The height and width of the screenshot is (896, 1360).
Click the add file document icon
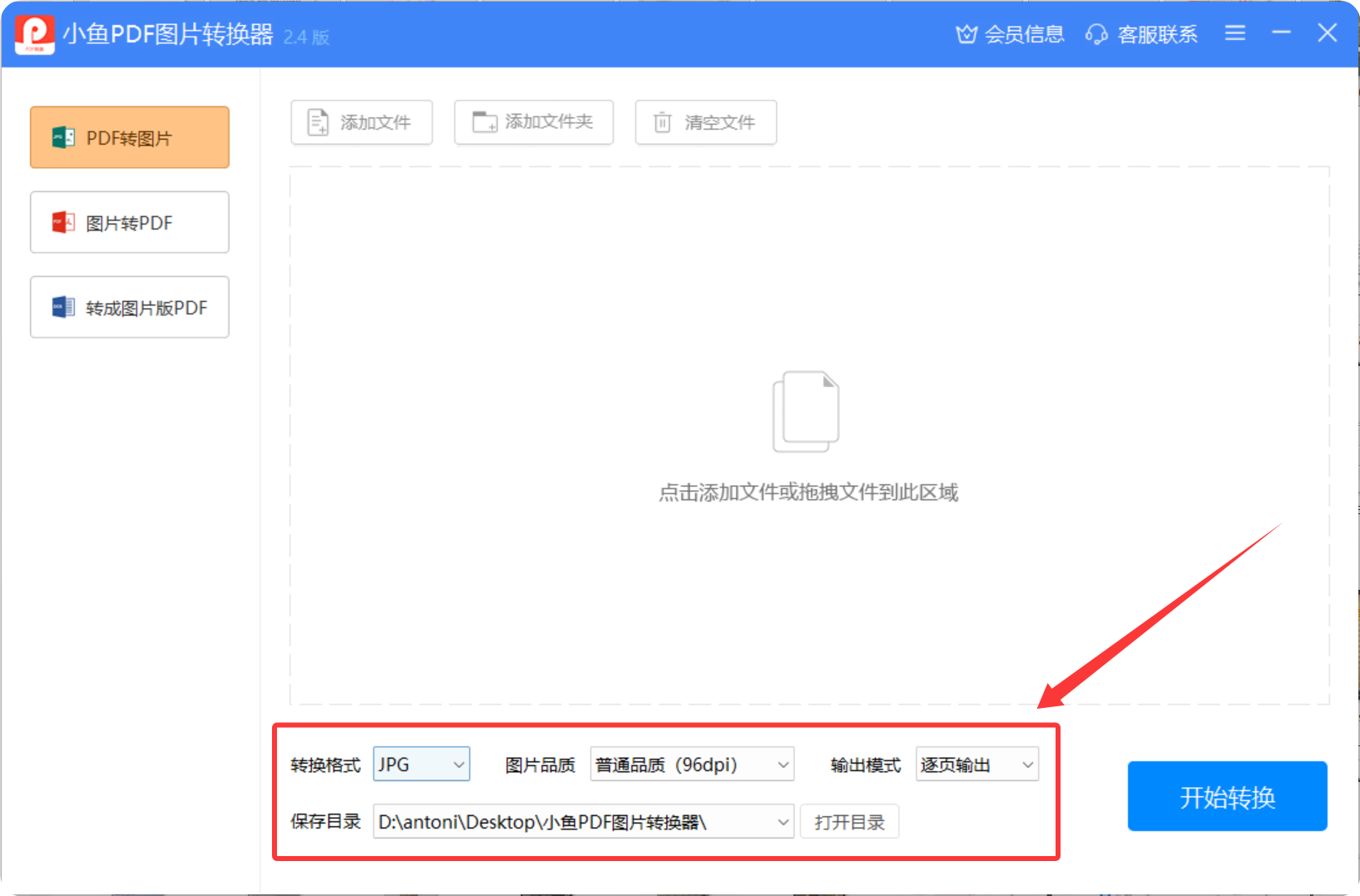[318, 122]
